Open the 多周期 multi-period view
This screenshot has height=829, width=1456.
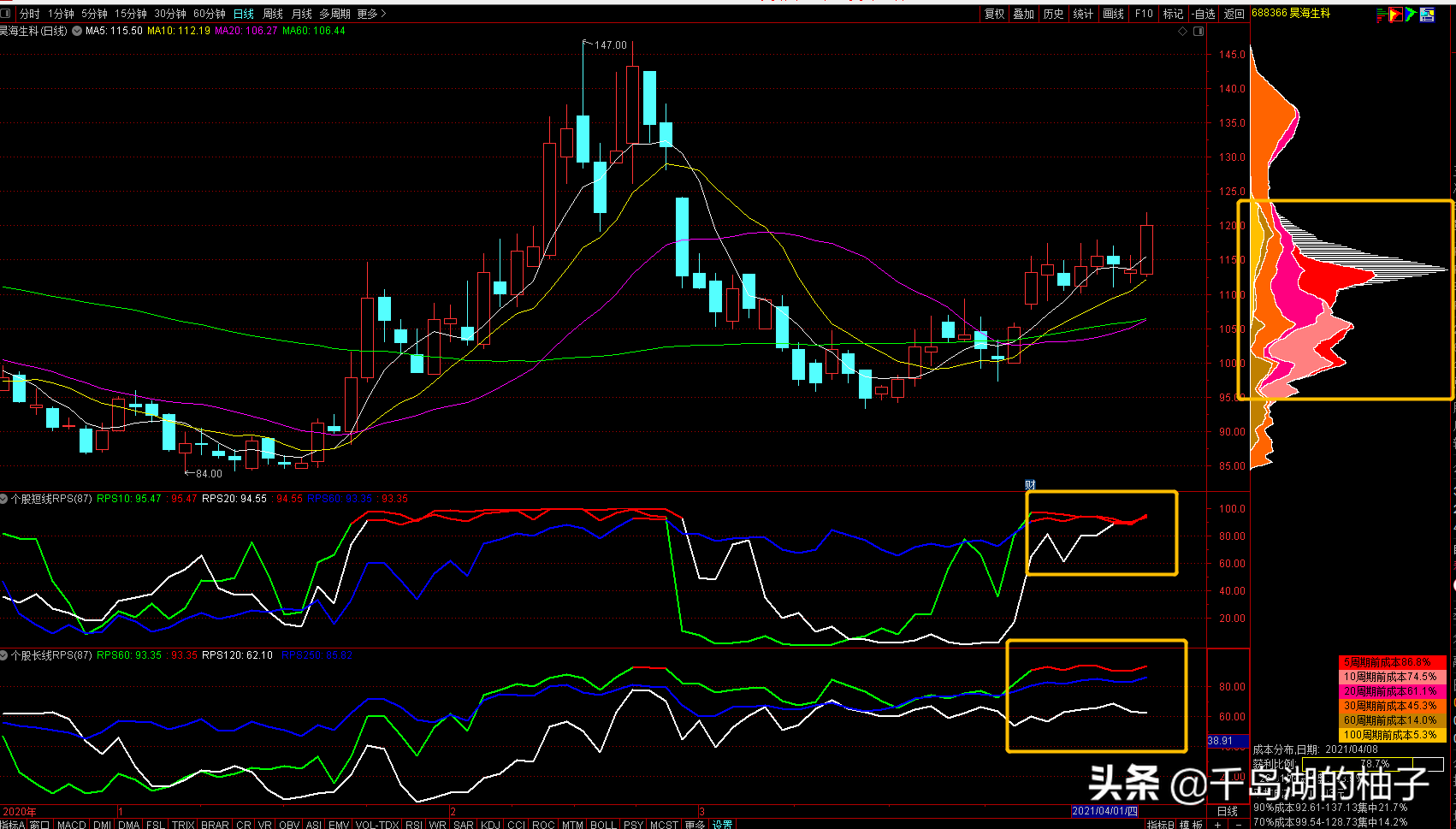(334, 14)
